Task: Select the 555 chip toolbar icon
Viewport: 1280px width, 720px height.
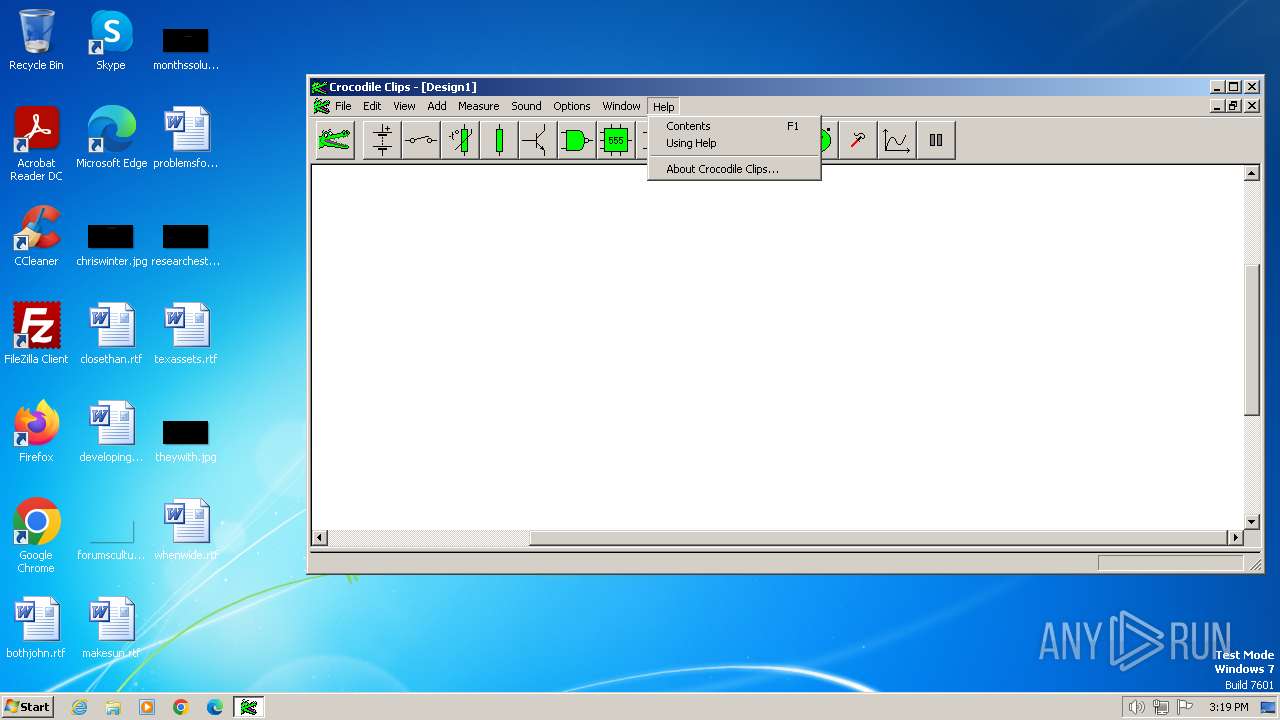Action: 616,140
